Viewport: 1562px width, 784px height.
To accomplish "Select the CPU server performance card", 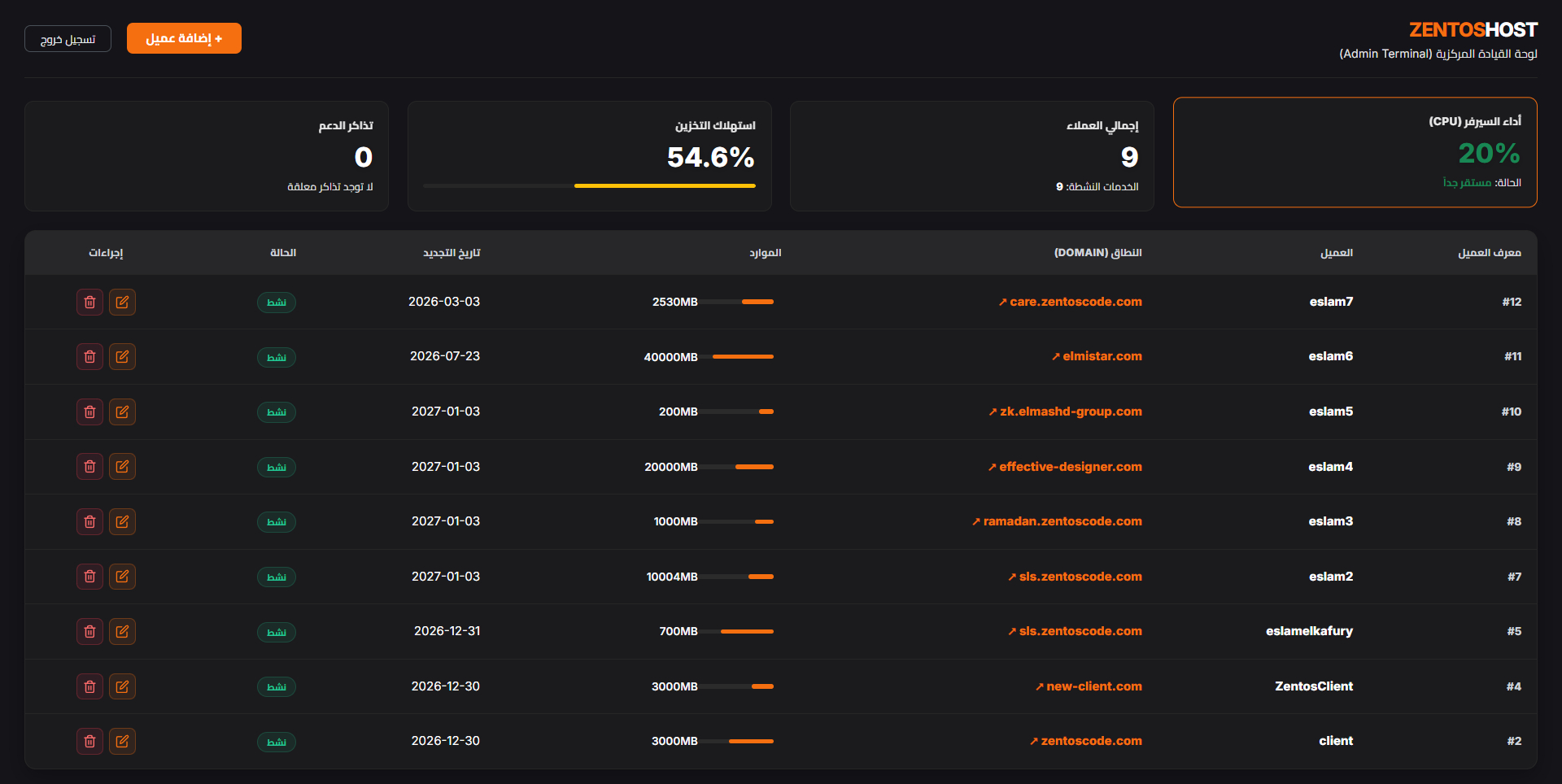I will tap(1355, 152).
